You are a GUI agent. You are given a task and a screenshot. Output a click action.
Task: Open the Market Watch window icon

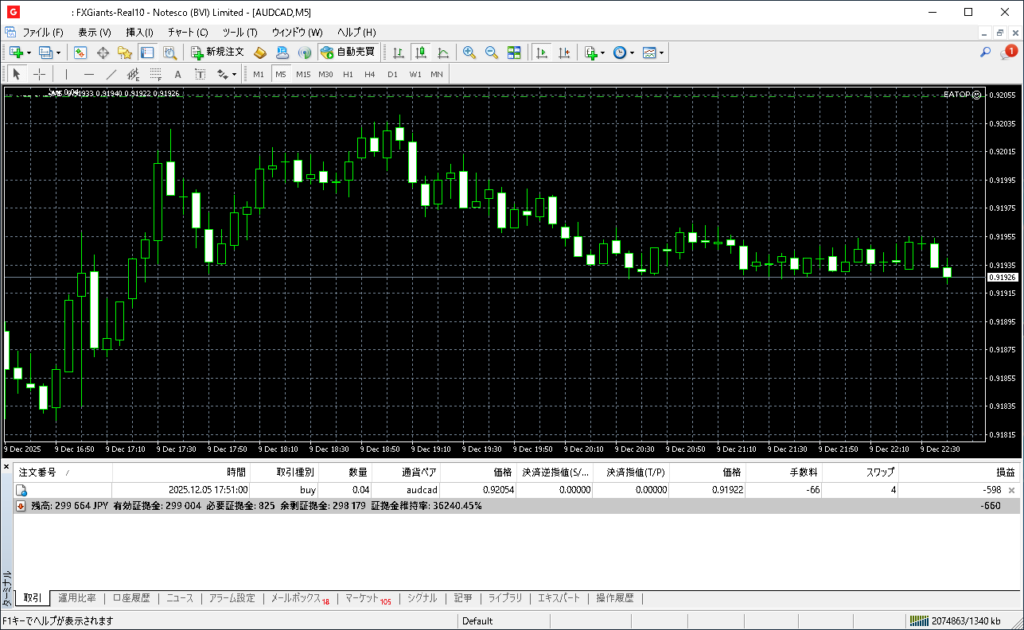click(x=81, y=52)
